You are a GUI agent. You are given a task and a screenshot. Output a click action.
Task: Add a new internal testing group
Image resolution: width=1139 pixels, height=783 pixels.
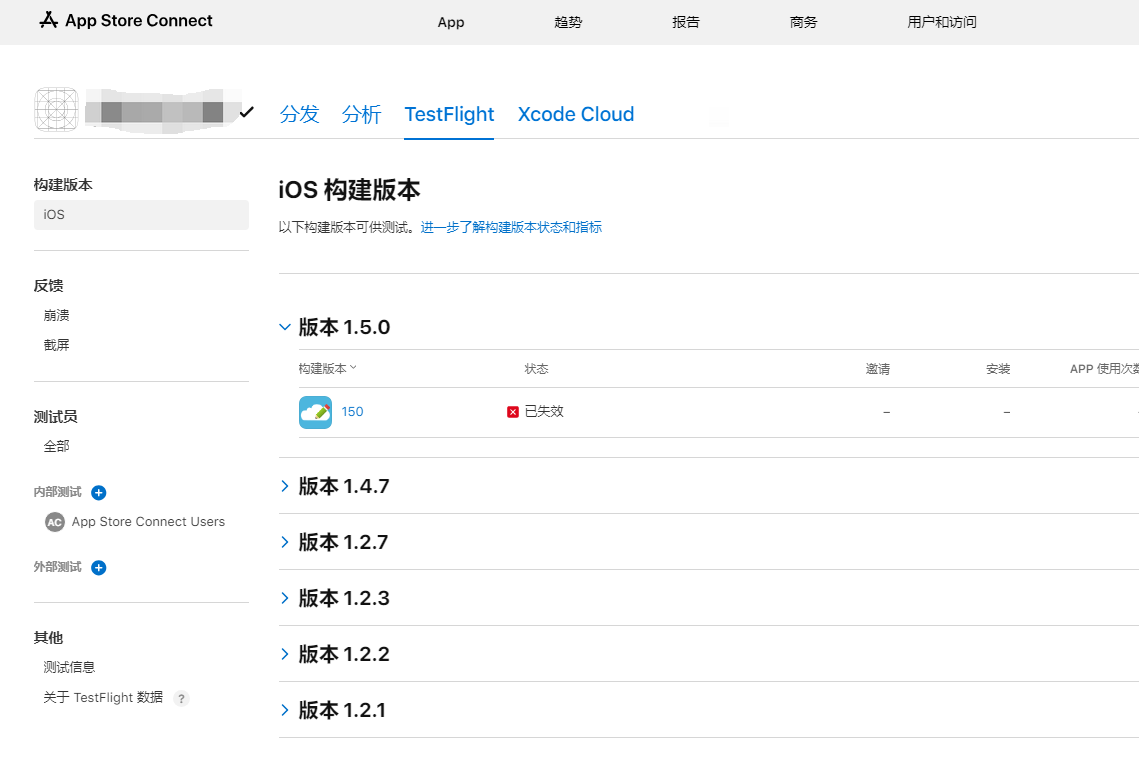point(99,492)
